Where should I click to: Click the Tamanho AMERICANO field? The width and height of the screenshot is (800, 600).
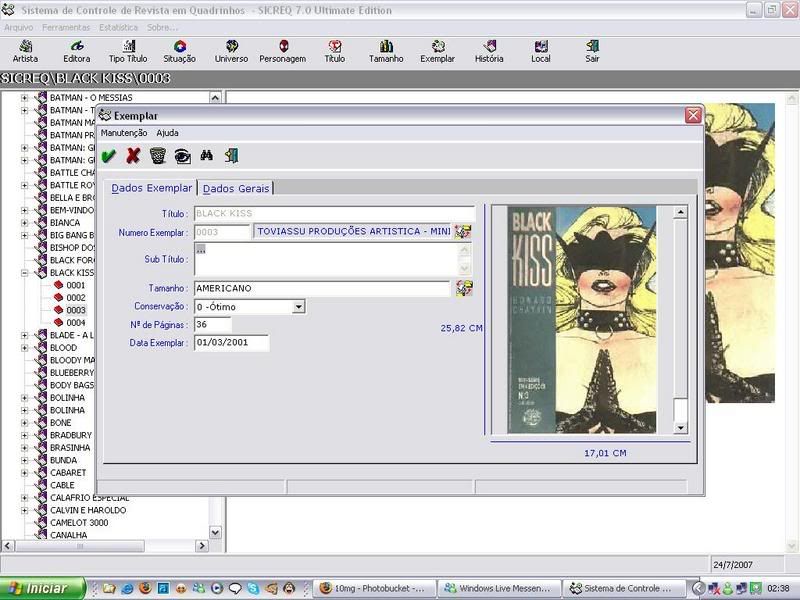[x=322, y=288]
